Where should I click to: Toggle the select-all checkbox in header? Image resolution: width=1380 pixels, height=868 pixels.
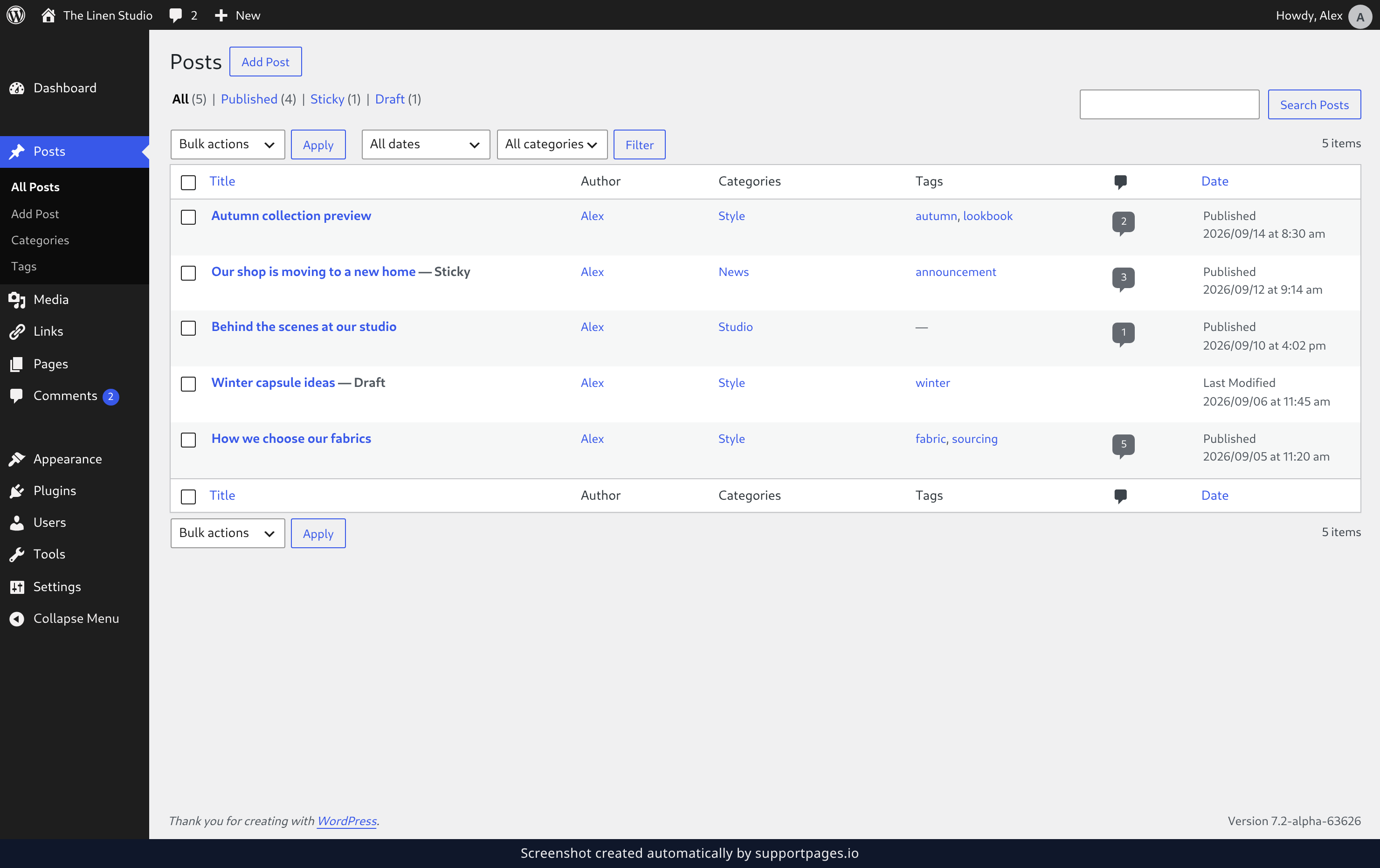point(188,182)
